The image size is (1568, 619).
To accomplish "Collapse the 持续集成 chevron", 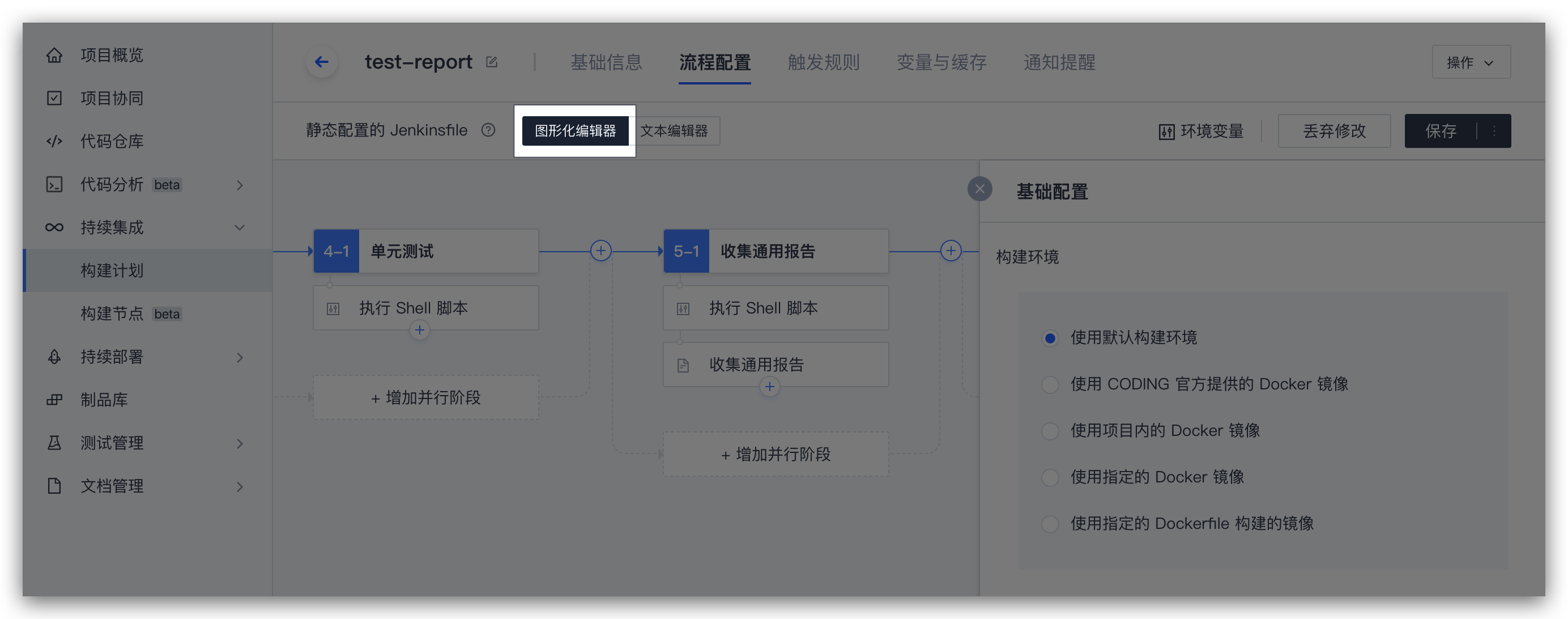I will pyautogui.click(x=240, y=227).
